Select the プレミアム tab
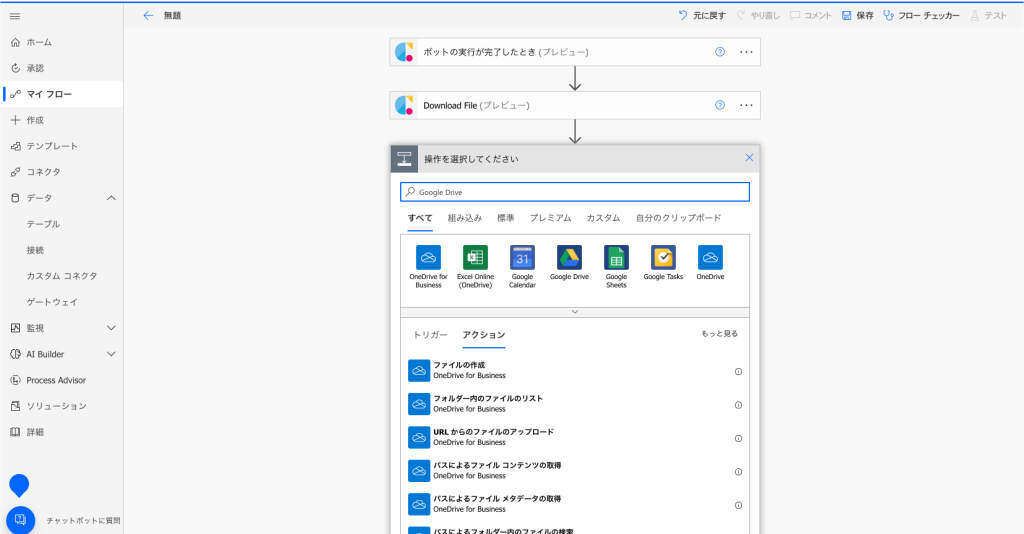Image resolution: width=1024 pixels, height=534 pixels. [551, 218]
